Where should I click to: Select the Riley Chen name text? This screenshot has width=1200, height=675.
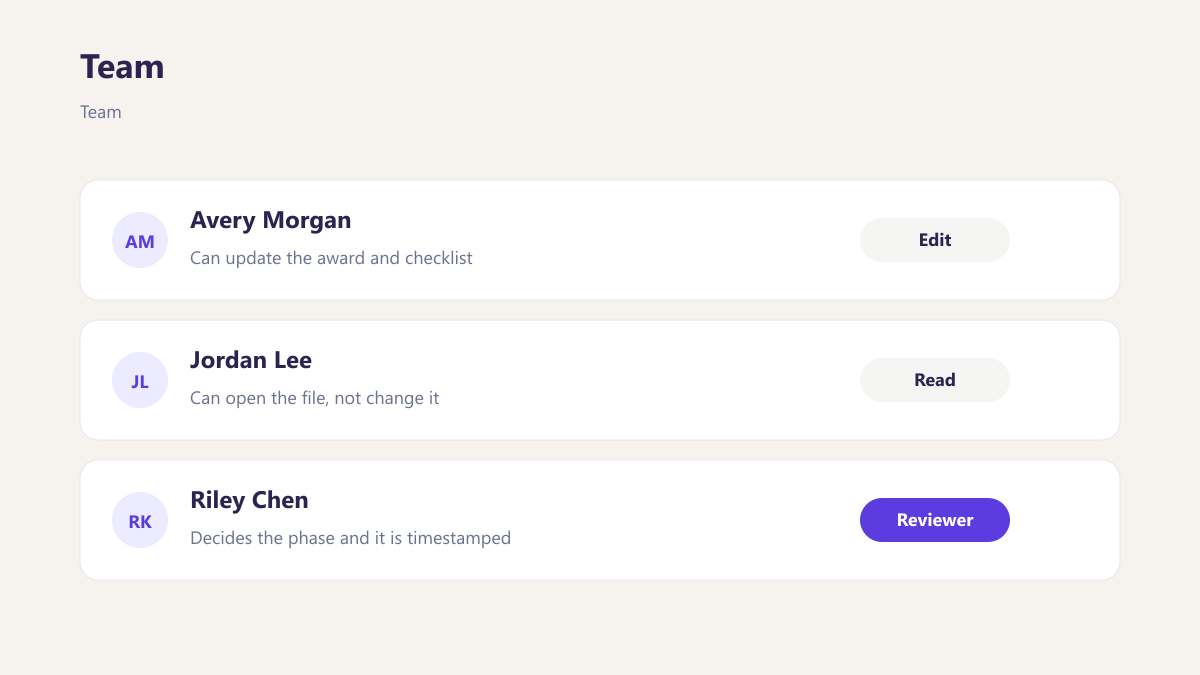[x=249, y=500]
